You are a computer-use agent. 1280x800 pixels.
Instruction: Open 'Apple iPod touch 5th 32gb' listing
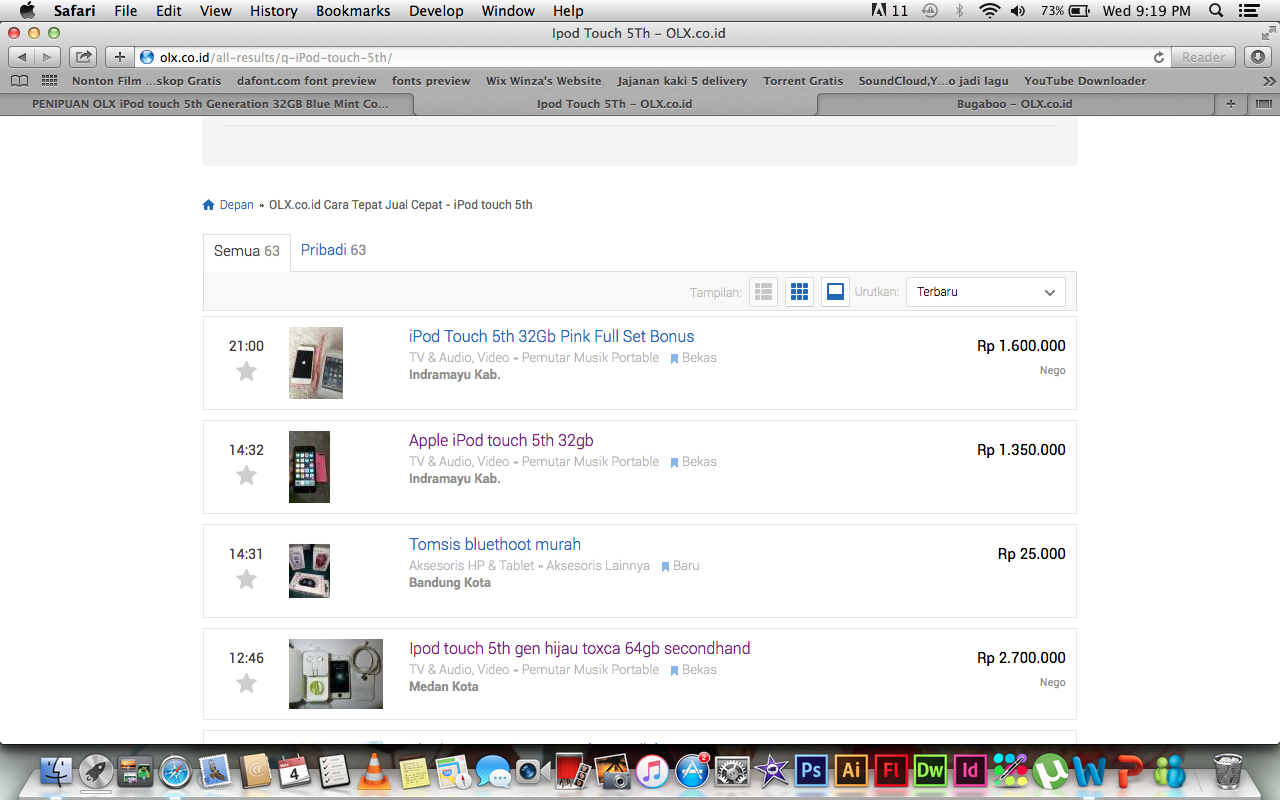point(501,441)
